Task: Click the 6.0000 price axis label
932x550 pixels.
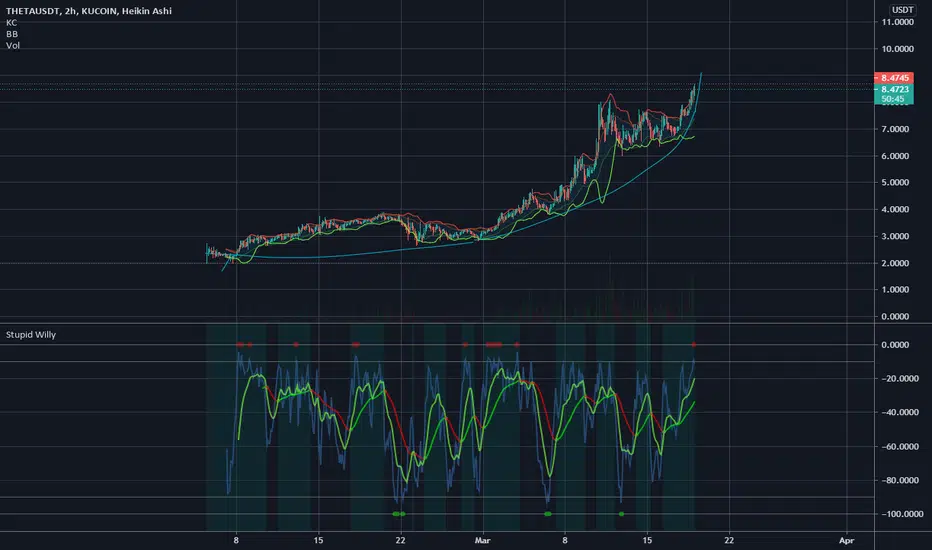Action: tap(895, 156)
